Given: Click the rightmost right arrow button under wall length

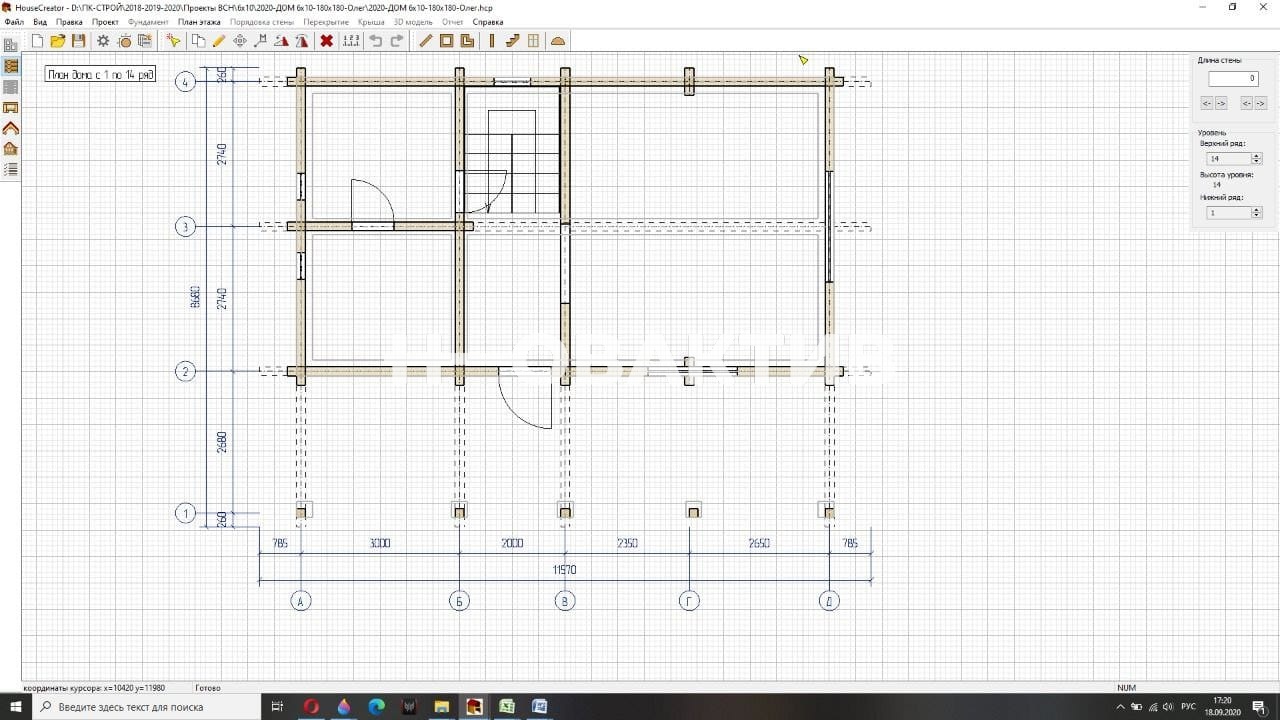Looking at the screenshot, I should point(1260,103).
